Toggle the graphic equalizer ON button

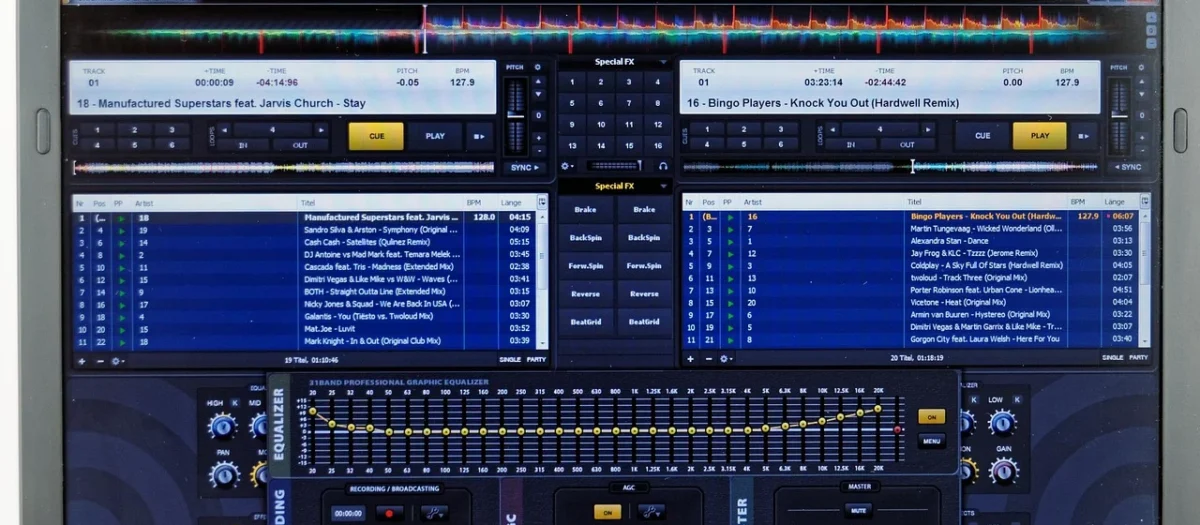pyautogui.click(x=931, y=417)
